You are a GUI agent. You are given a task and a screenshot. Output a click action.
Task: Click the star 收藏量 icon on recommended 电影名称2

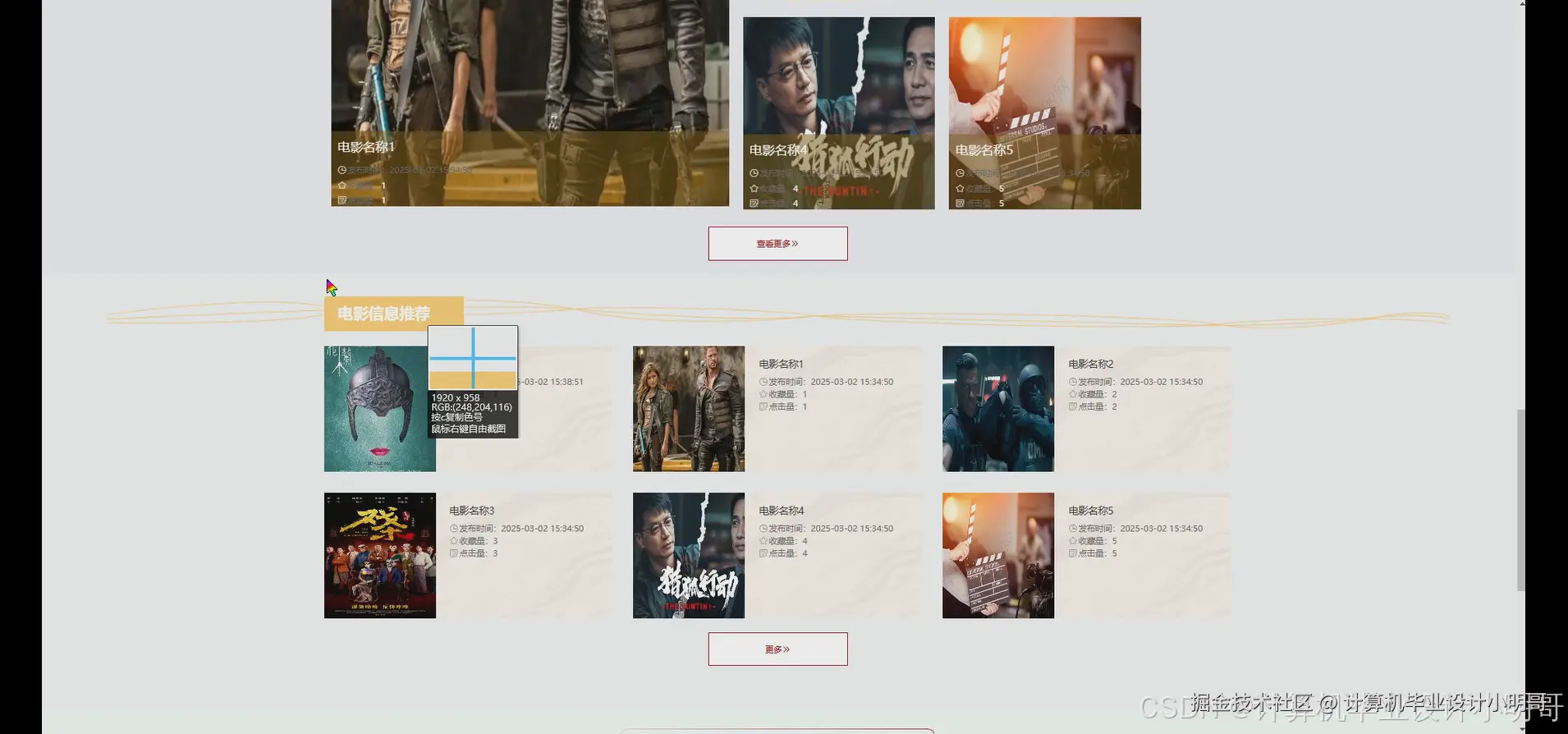click(1073, 394)
